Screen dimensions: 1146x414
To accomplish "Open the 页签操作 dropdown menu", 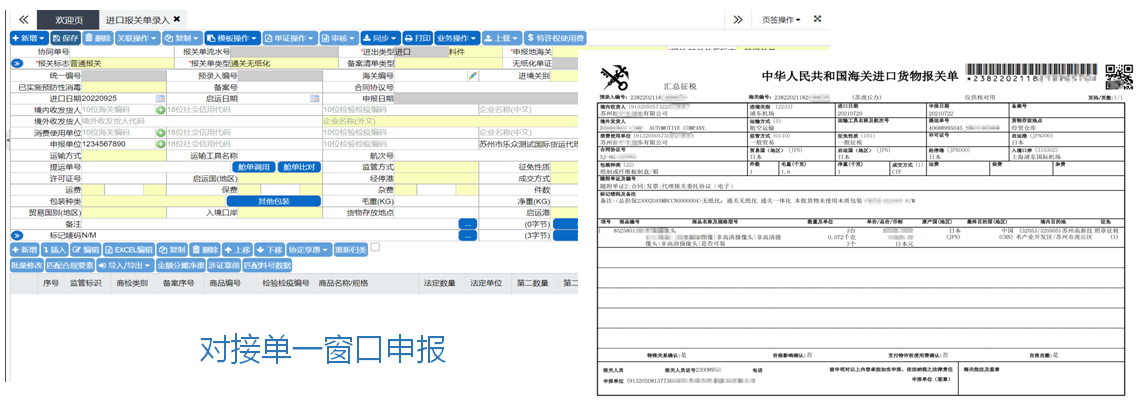I will pos(781,19).
